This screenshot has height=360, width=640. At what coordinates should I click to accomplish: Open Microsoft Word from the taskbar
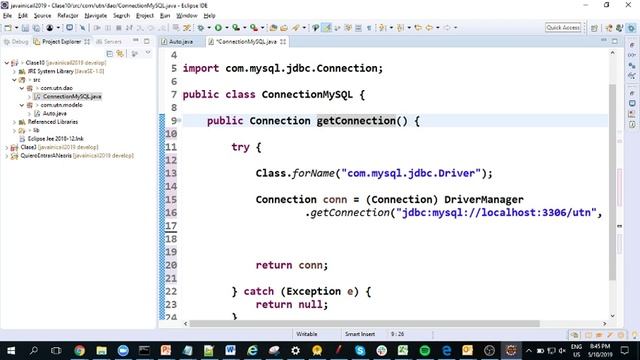[231, 350]
